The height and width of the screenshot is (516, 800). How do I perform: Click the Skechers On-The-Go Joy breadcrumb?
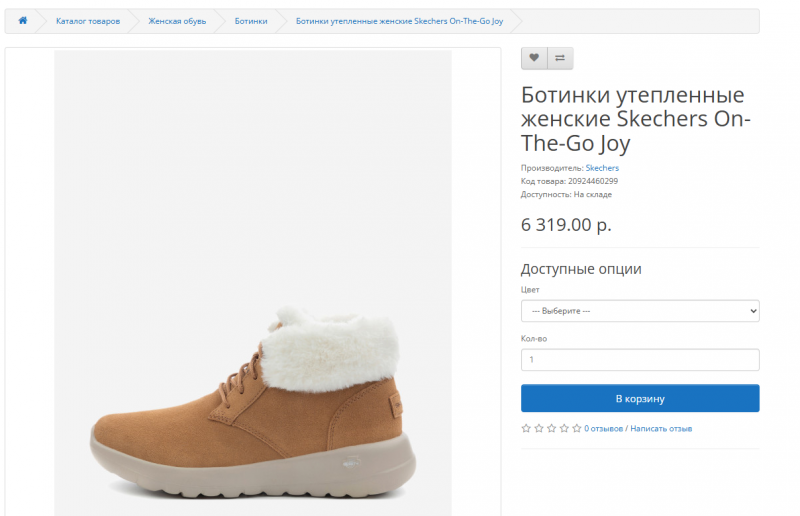coord(399,21)
